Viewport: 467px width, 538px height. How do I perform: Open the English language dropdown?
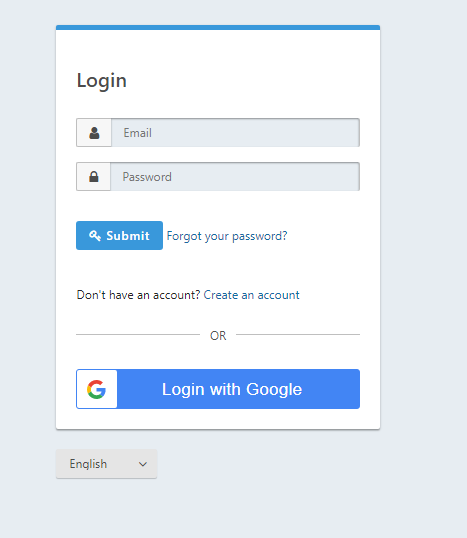[x=106, y=464]
